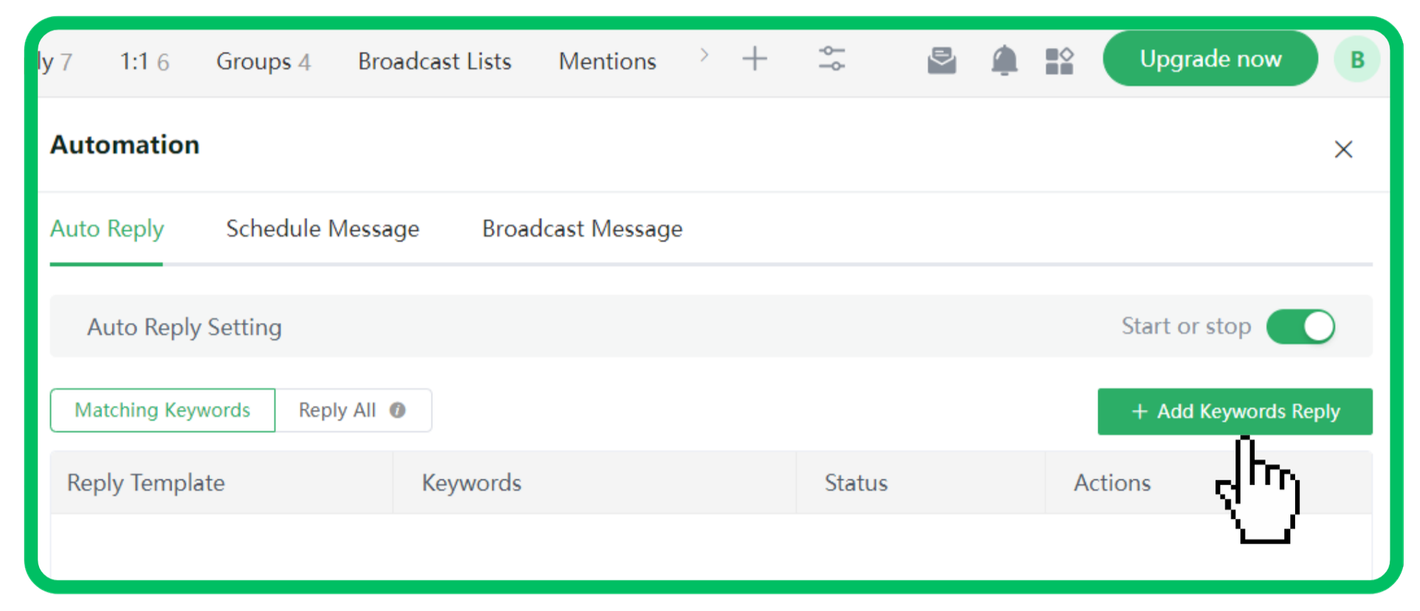The height and width of the screenshot is (611, 1420).
Task: Click the notification bell icon
Action: click(1004, 61)
